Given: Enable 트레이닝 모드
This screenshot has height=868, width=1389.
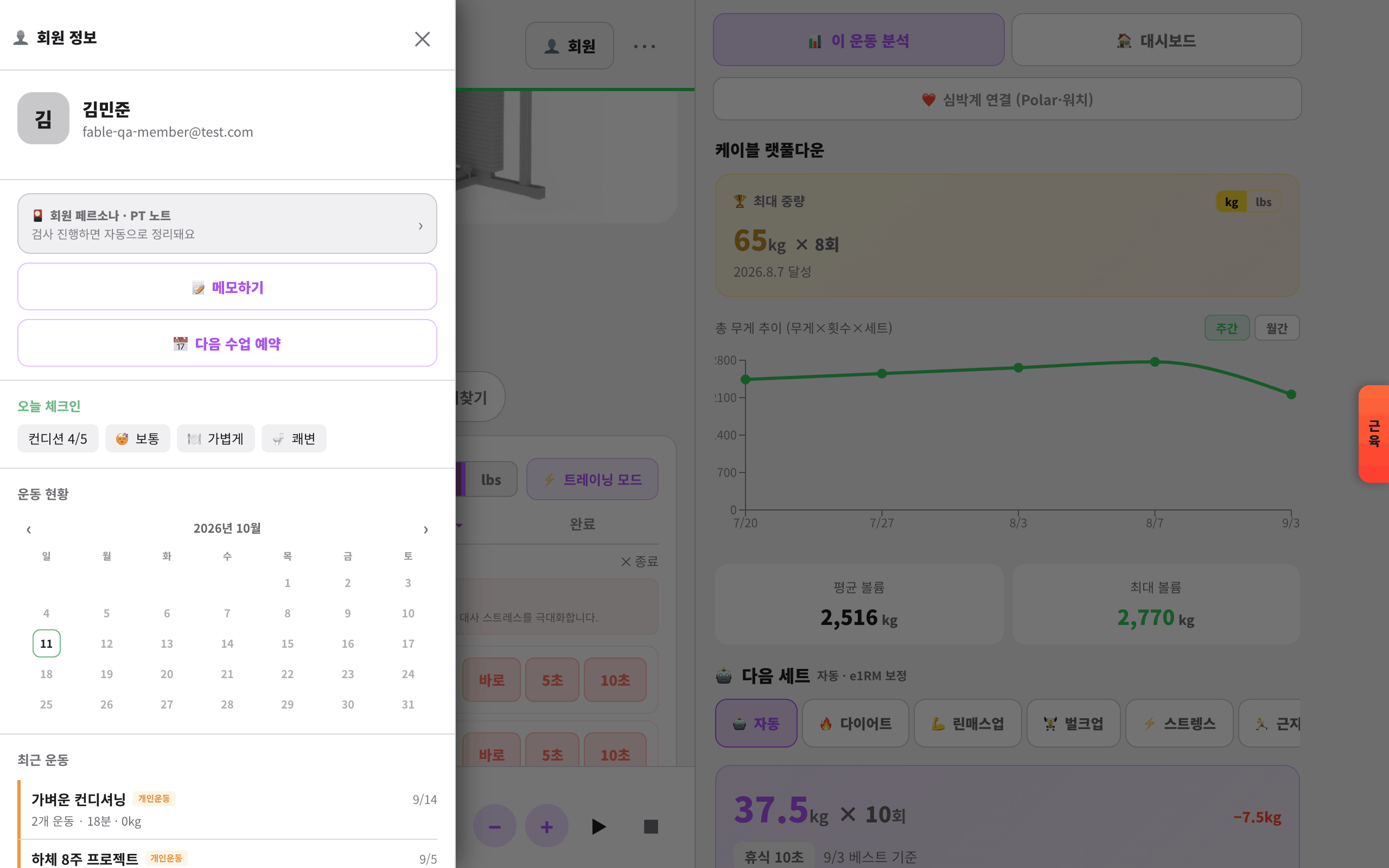Looking at the screenshot, I should [592, 479].
